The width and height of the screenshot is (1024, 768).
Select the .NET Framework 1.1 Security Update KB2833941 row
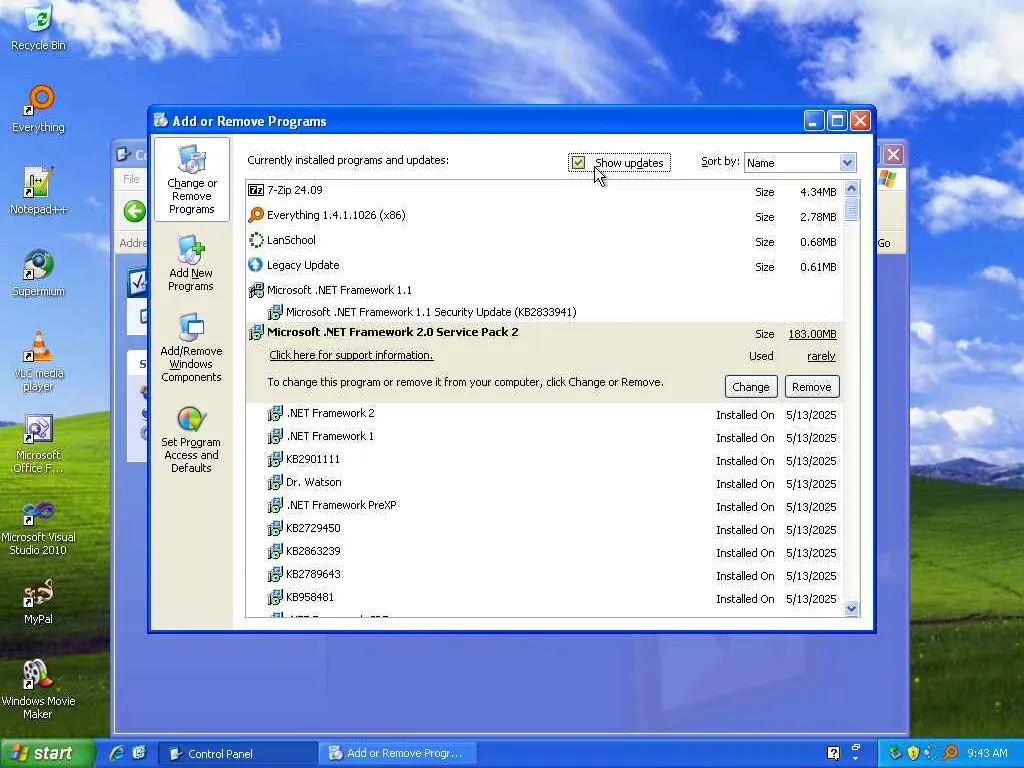tap(544, 312)
